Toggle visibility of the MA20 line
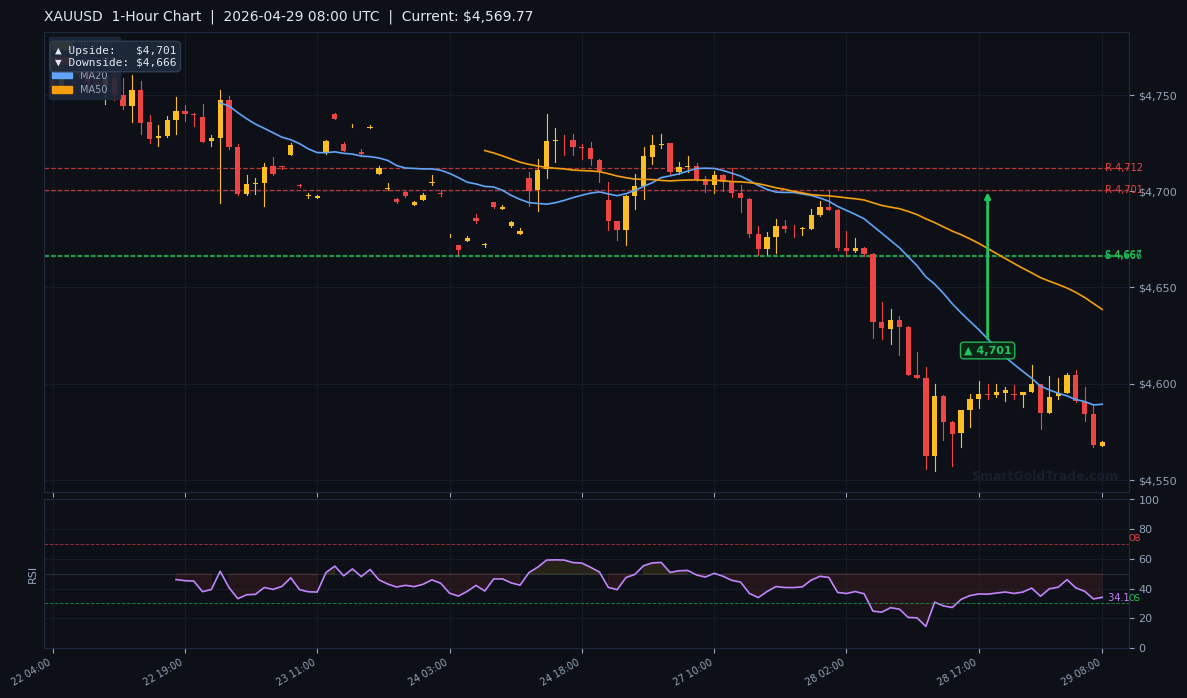Image resolution: width=1187 pixels, height=698 pixels. click(62, 75)
